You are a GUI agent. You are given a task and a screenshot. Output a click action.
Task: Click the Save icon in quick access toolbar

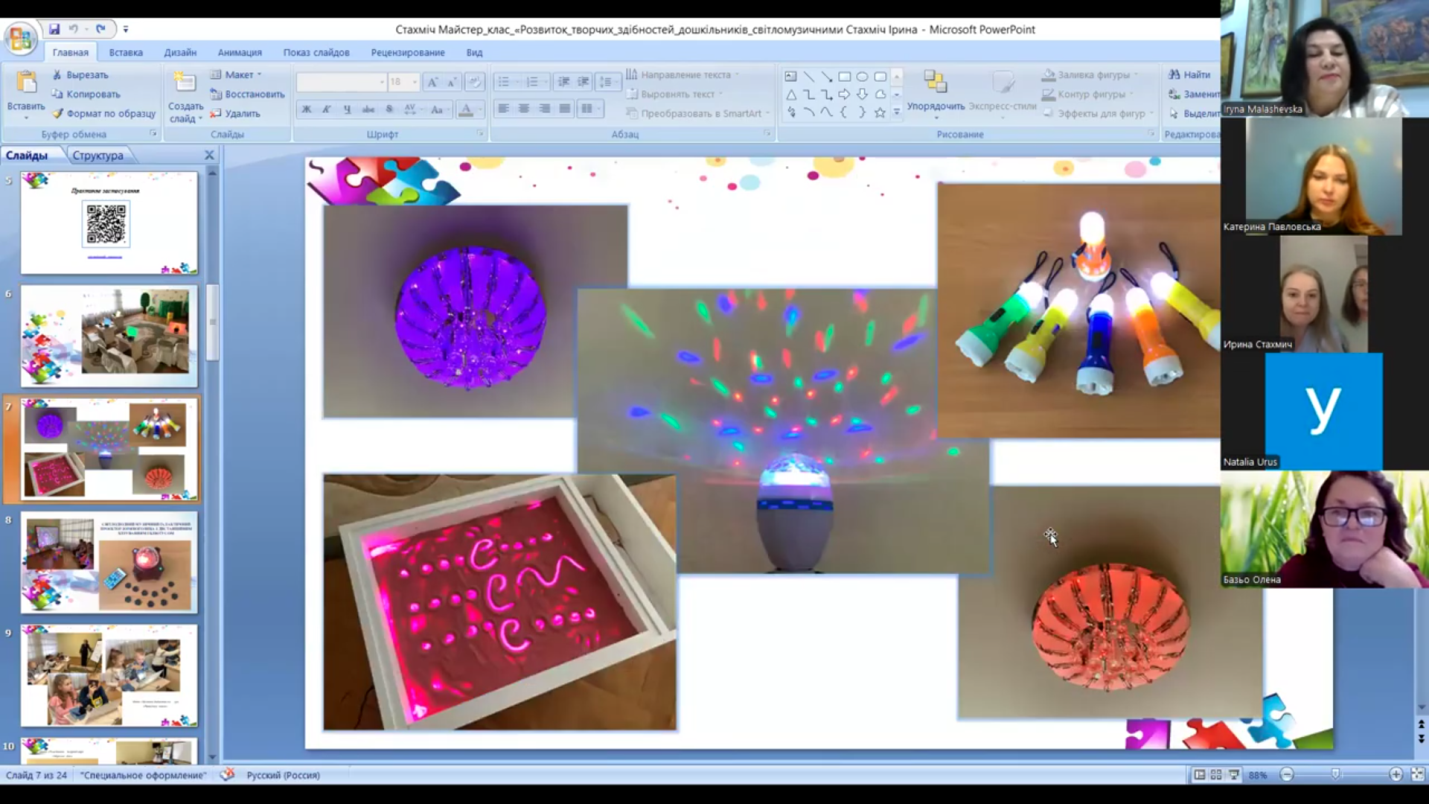point(54,30)
